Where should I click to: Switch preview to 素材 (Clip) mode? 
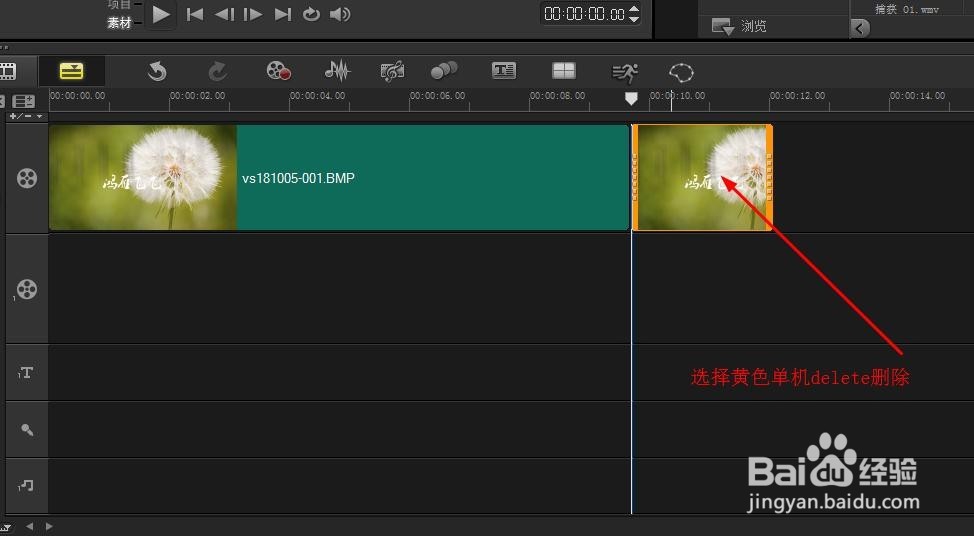pos(119,22)
